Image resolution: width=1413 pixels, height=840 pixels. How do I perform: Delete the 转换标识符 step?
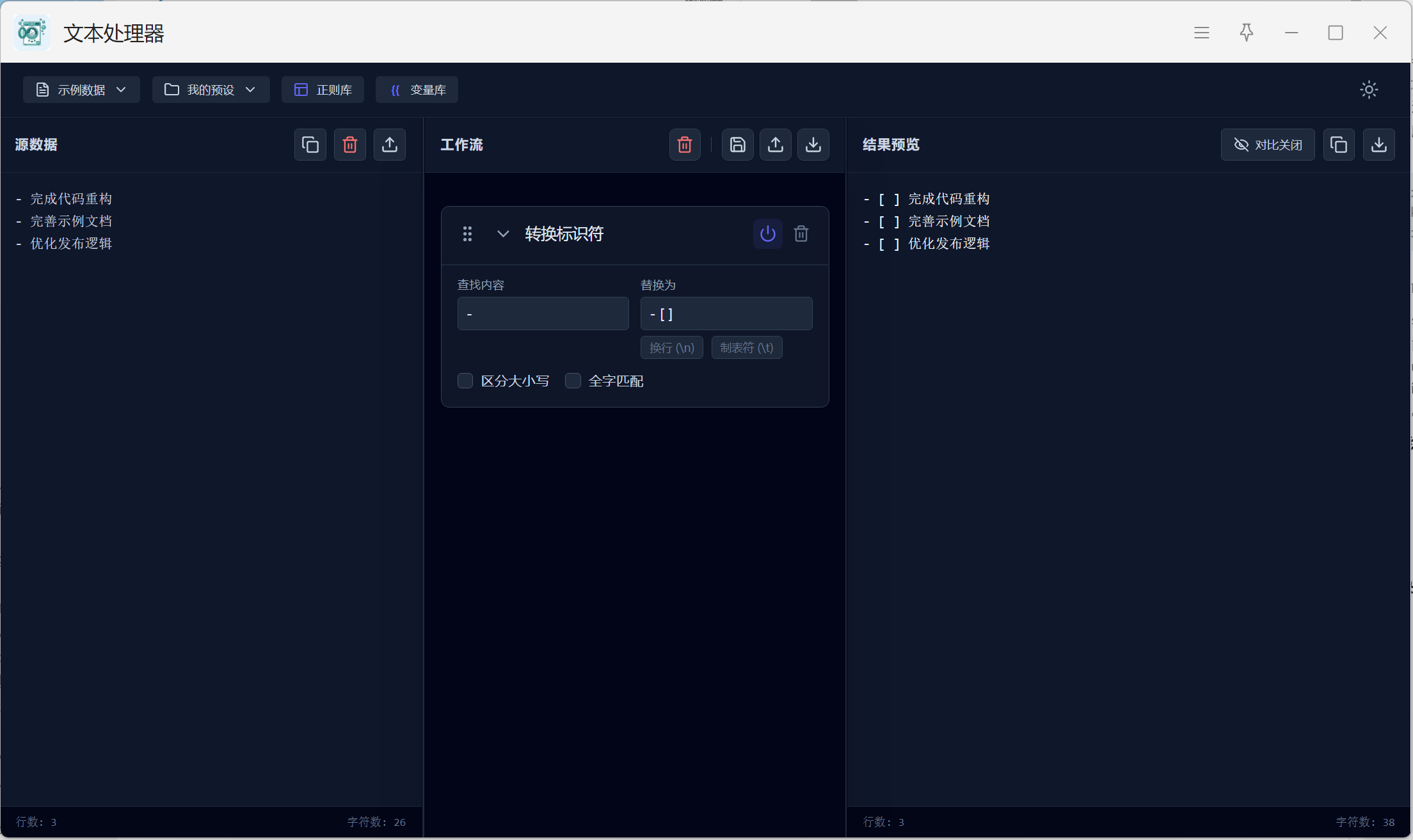click(801, 234)
